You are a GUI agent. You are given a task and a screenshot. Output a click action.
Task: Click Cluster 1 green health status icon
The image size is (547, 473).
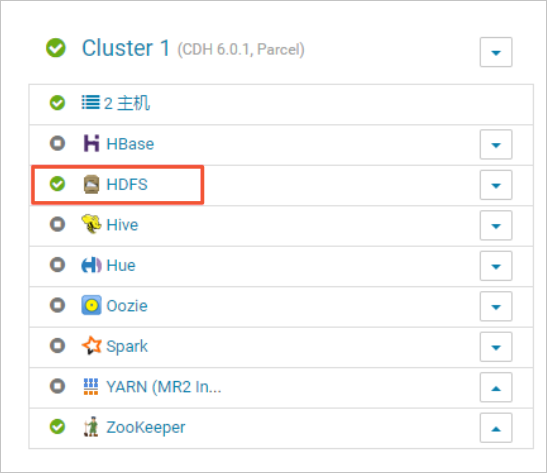pyautogui.click(x=56, y=47)
